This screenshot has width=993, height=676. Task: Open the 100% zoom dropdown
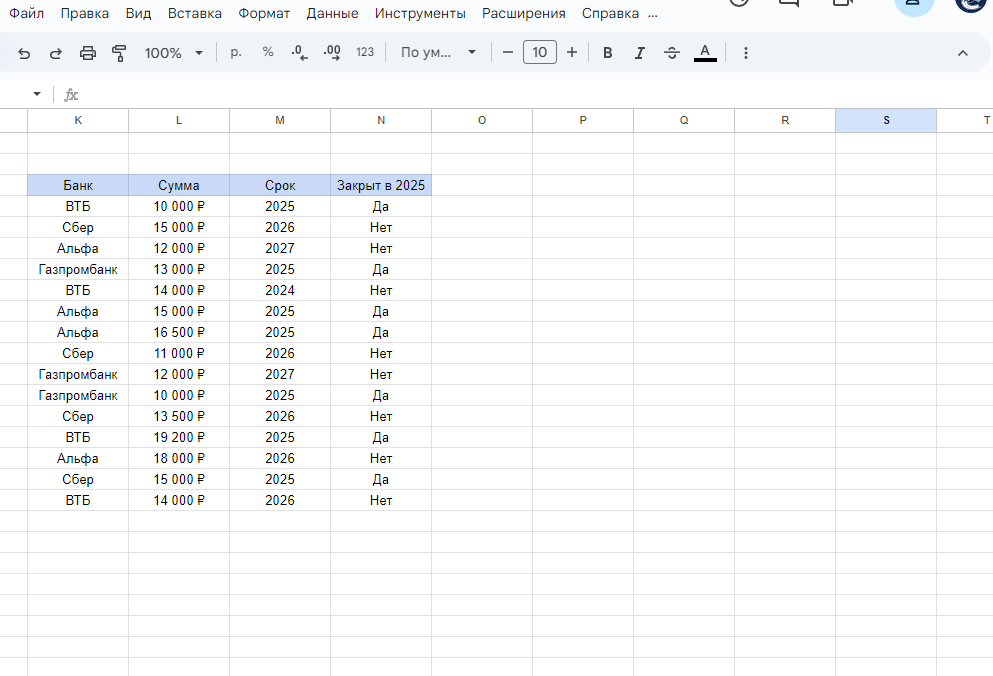pyautogui.click(x=174, y=53)
